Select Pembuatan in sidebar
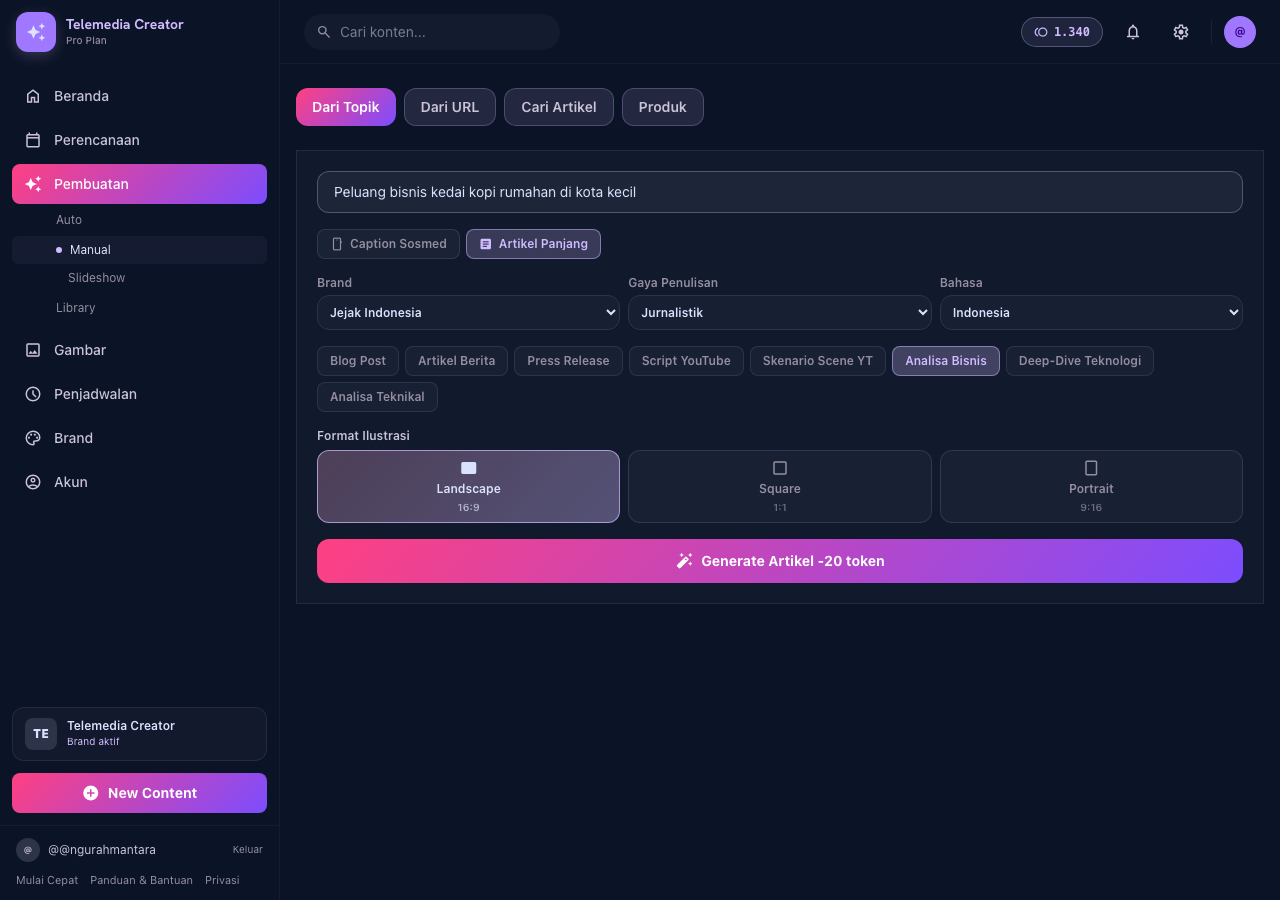Screen dimensions: 1280x900 tap(139, 184)
